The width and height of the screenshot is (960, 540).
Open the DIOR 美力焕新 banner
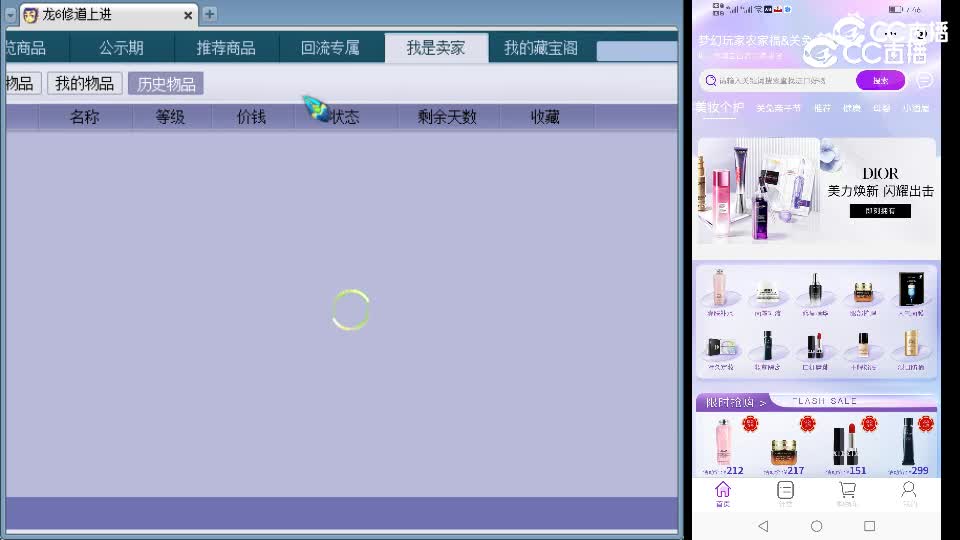[x=816, y=190]
